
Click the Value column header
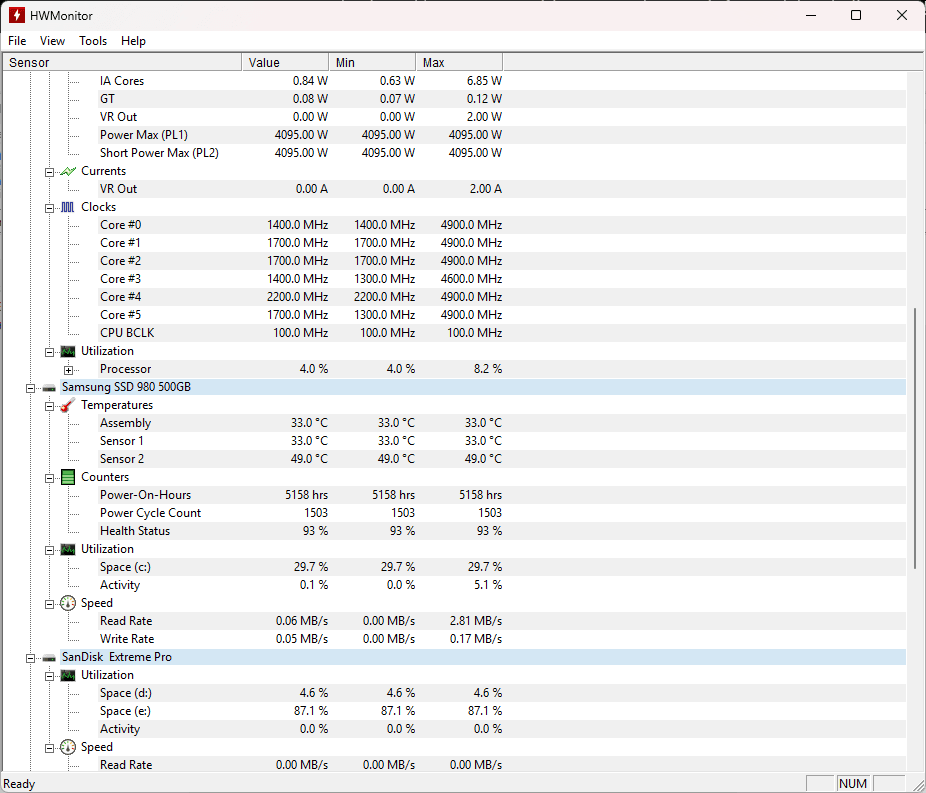pos(285,62)
